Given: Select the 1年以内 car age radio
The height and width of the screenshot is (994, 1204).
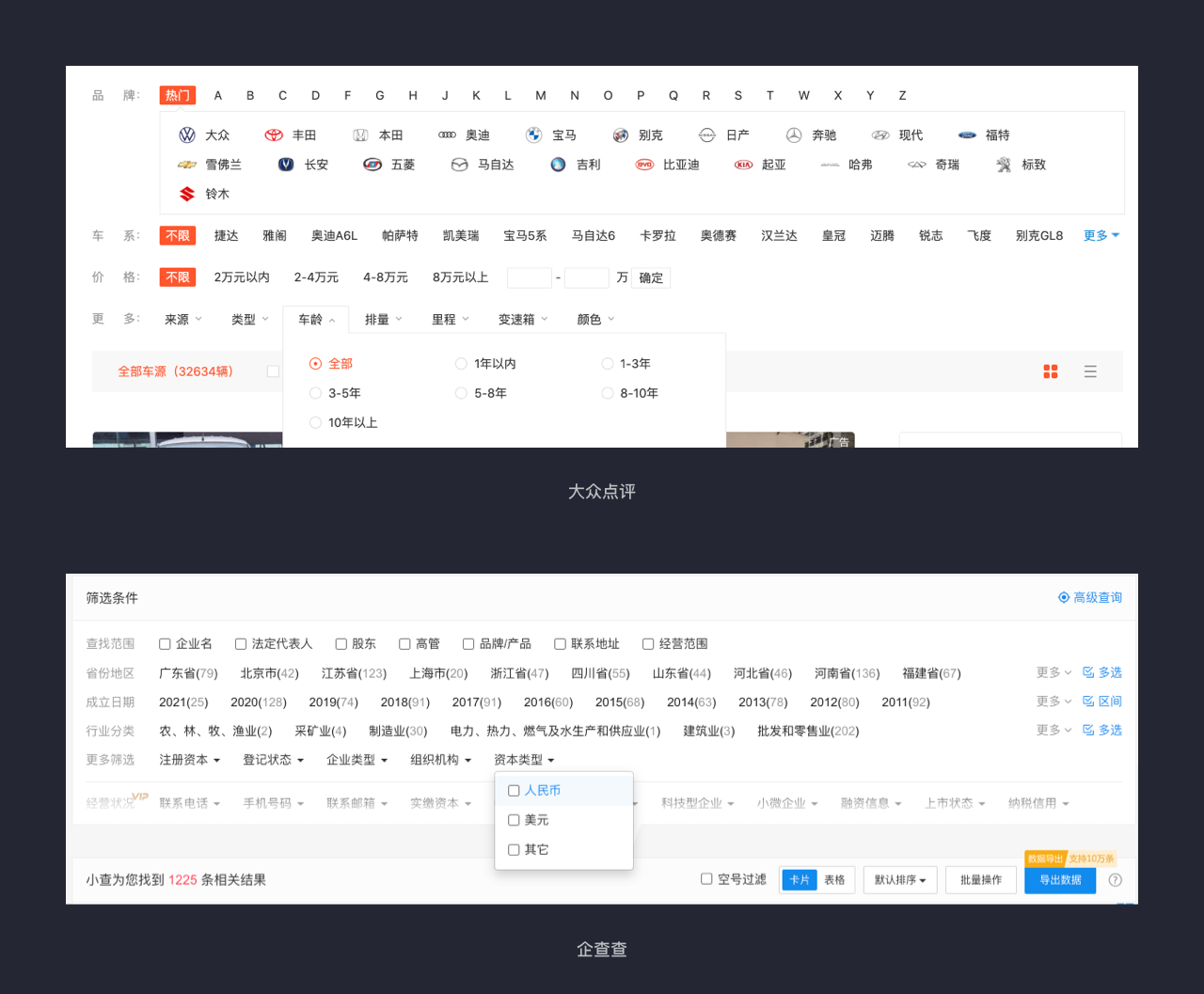Looking at the screenshot, I should tap(461, 364).
